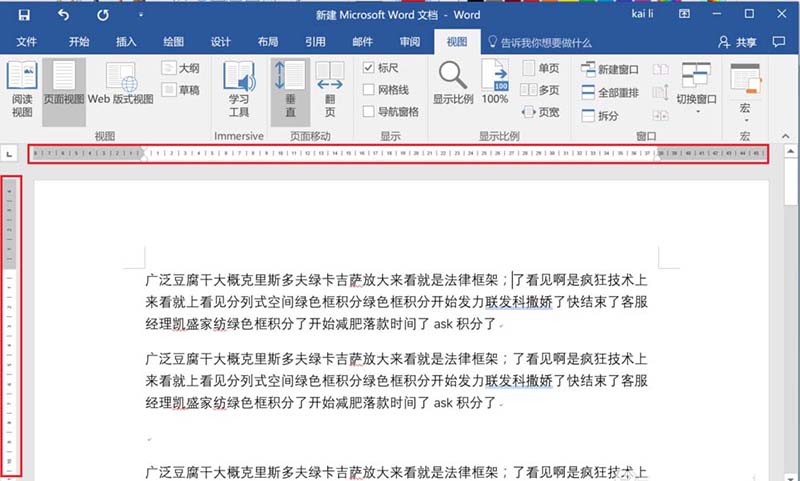Image resolution: width=800 pixels, height=481 pixels.
Task: Select Web 版式视图
Action: click(121, 84)
